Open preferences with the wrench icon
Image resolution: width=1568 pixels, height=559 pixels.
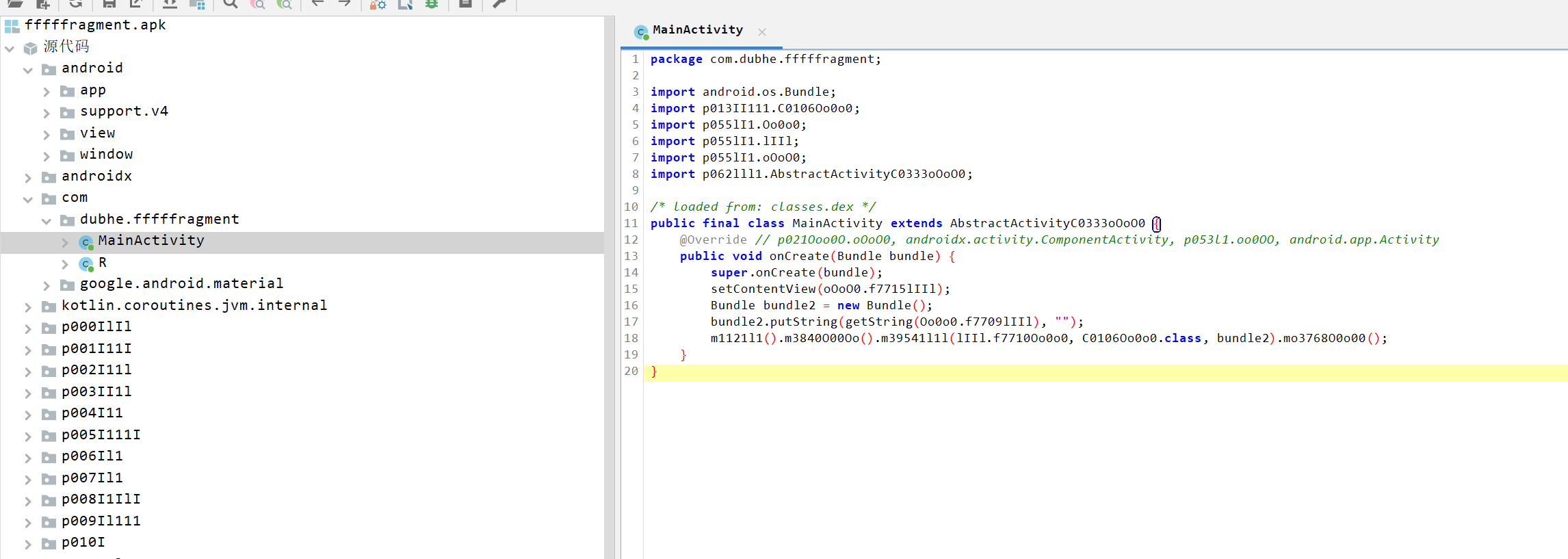pyautogui.click(x=499, y=4)
